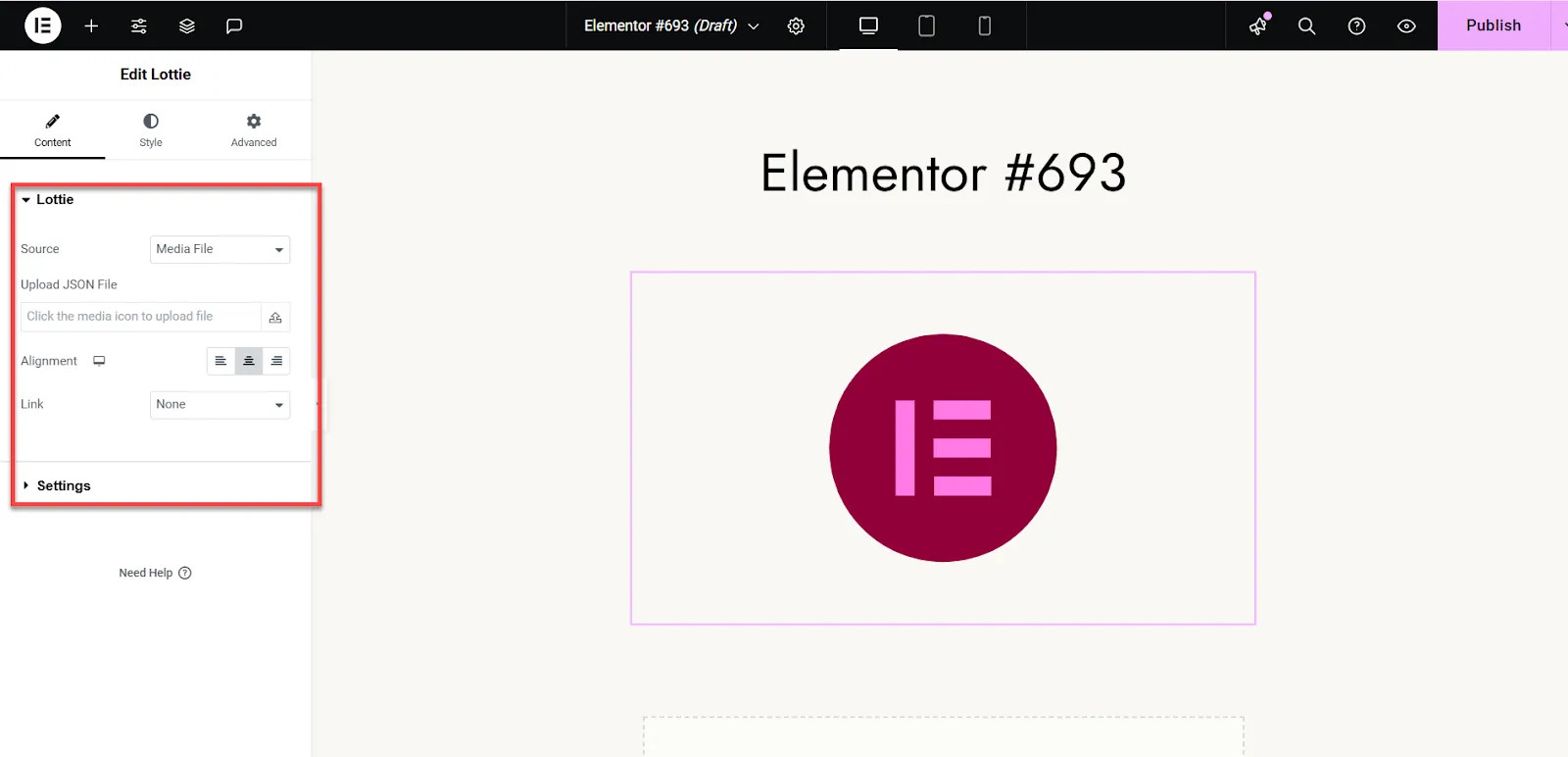
Task: Open page settings gear icon
Action: 796,25
